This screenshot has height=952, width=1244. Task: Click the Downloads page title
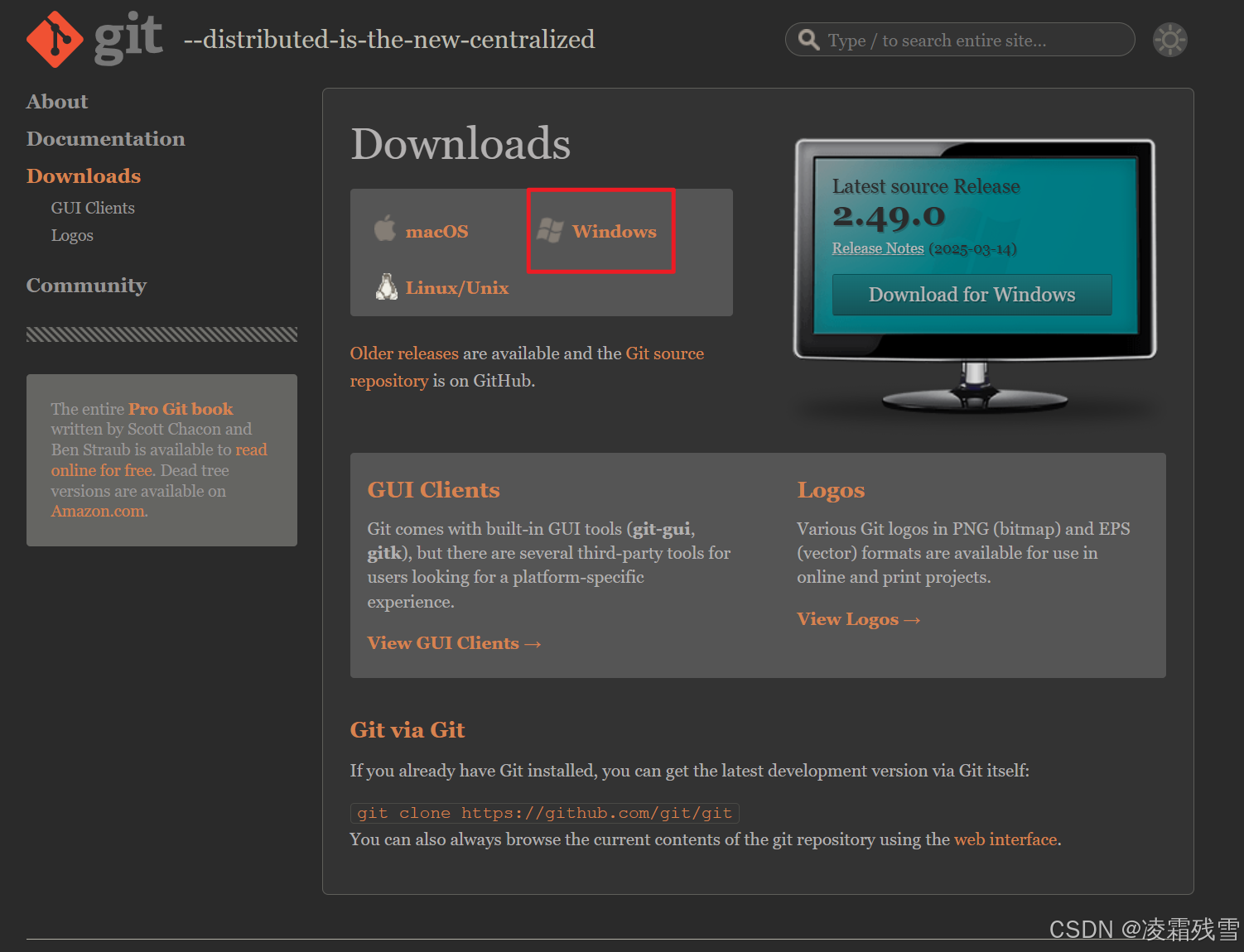[x=461, y=144]
